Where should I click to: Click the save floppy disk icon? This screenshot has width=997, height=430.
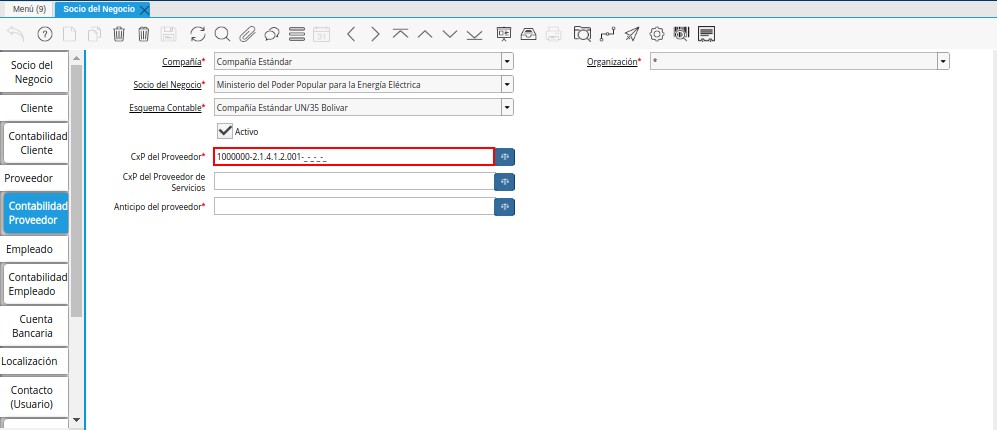click(x=168, y=34)
